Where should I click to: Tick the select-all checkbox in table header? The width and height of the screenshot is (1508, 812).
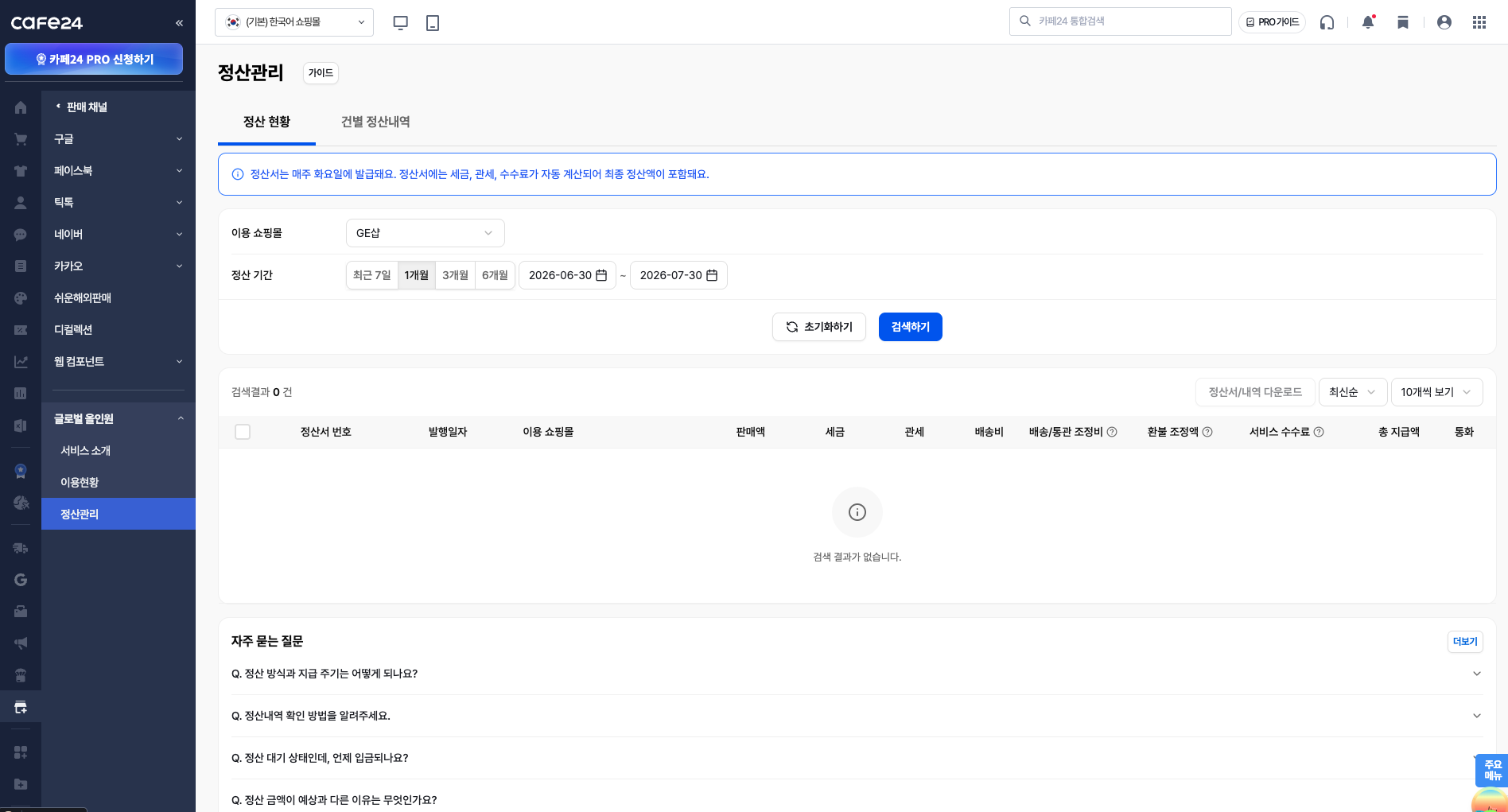point(243,432)
